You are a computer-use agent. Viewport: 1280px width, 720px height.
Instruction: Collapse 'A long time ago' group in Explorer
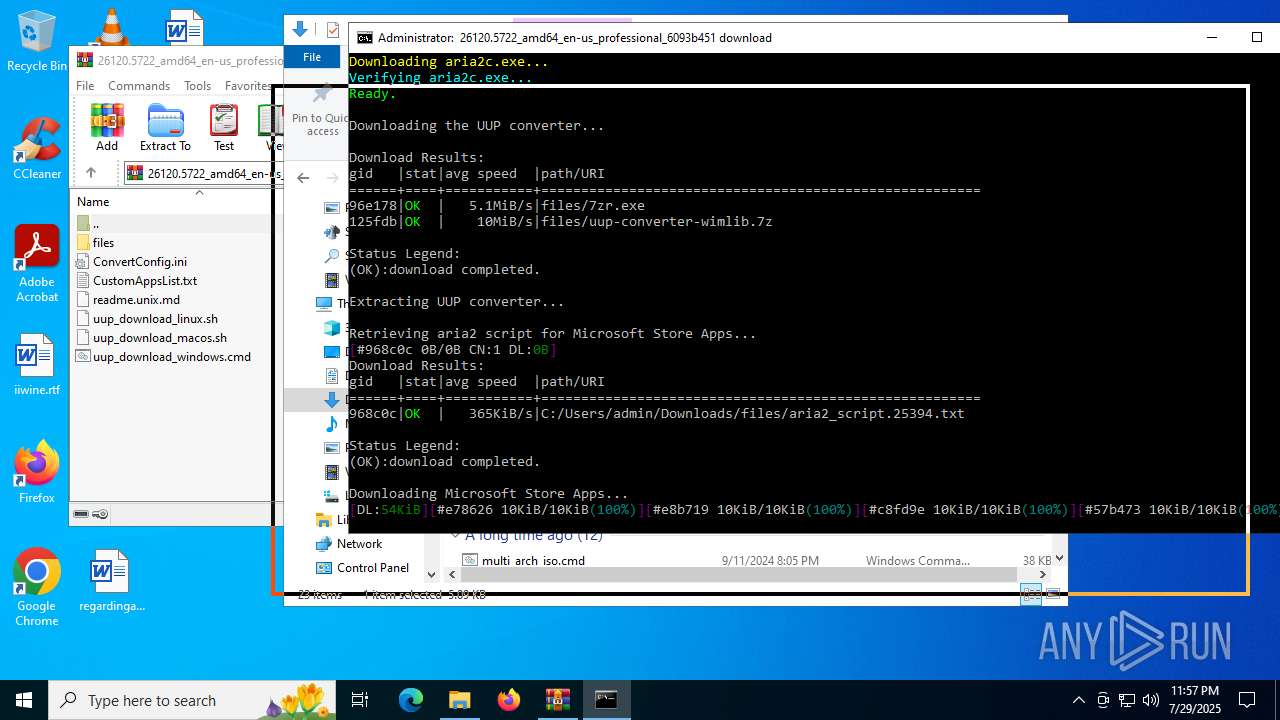(455, 536)
